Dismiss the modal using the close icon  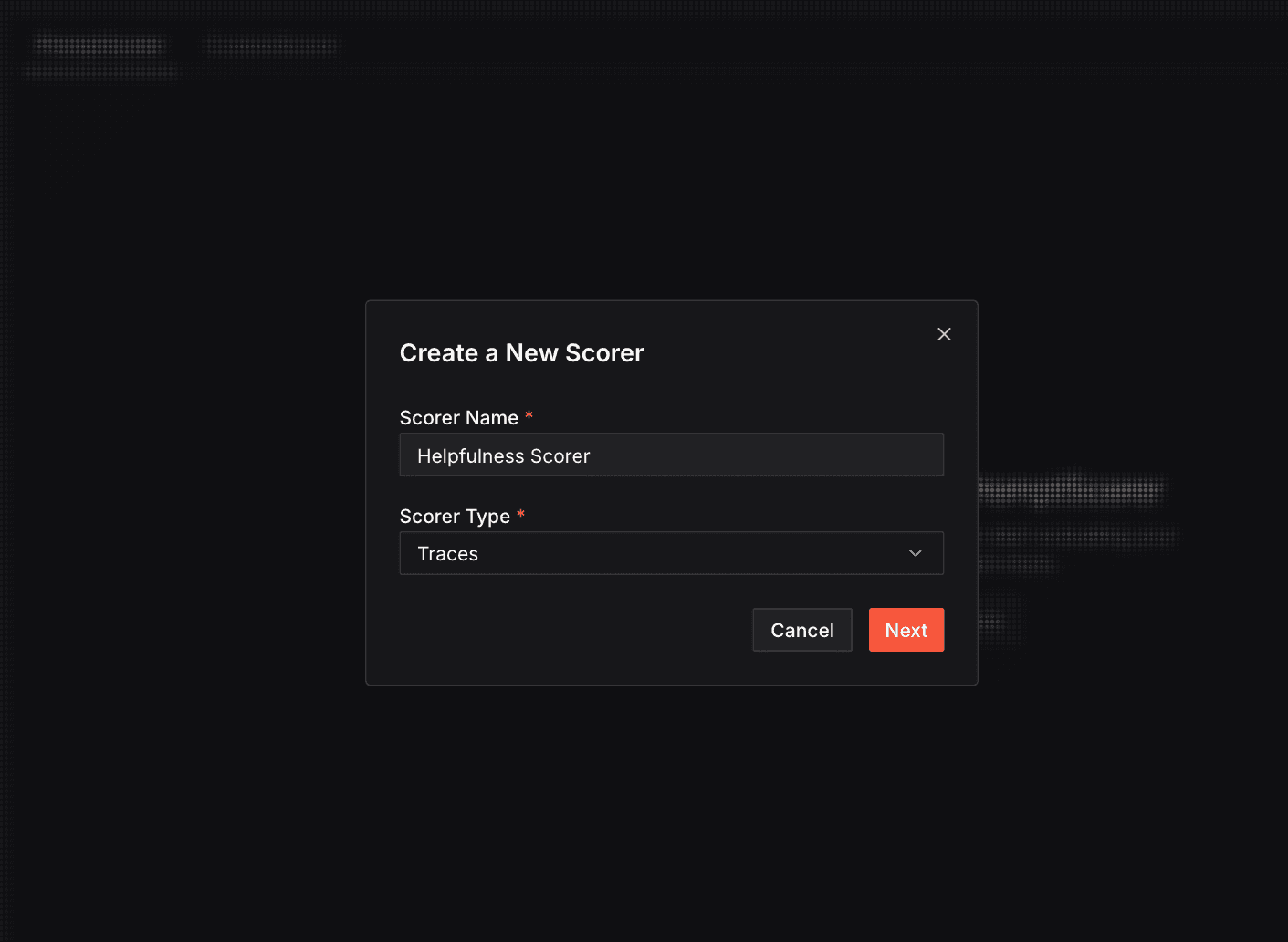pos(944,334)
